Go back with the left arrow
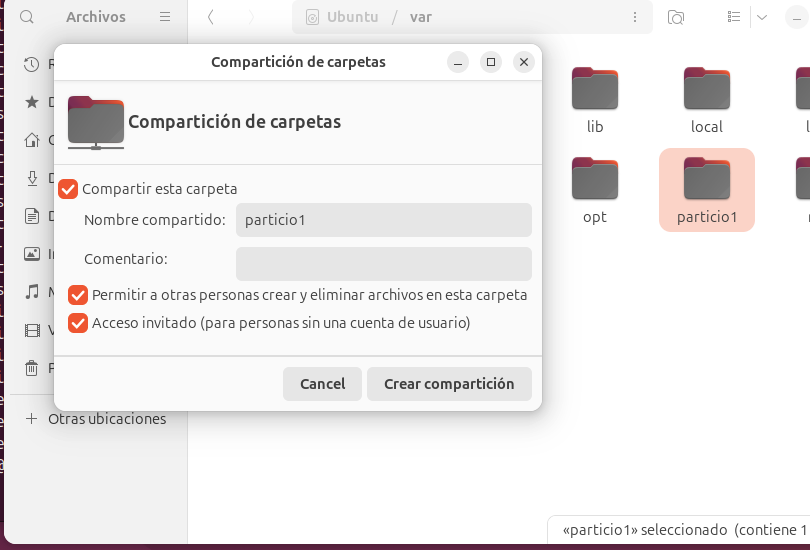Viewport: 810px width, 550px height. tap(211, 17)
